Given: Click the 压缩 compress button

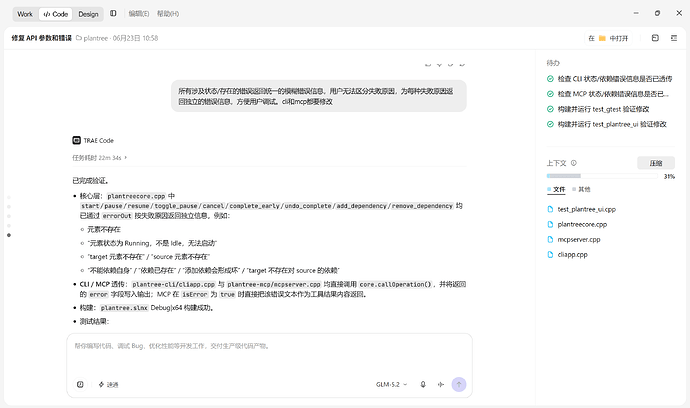Looking at the screenshot, I should (x=656, y=163).
